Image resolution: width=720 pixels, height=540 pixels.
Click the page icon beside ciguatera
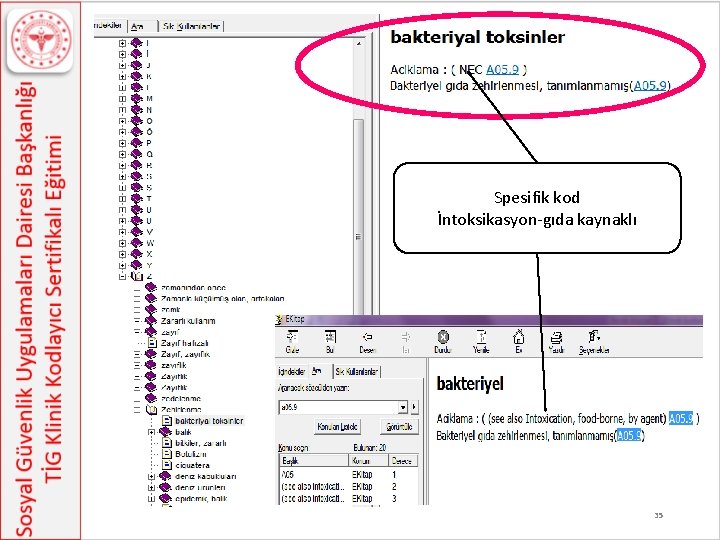pyautogui.click(x=167, y=465)
